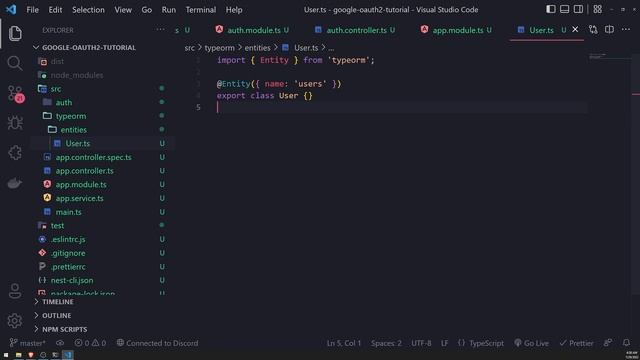Change UTF-8 file encoding
The image size is (640, 360).
click(421, 343)
